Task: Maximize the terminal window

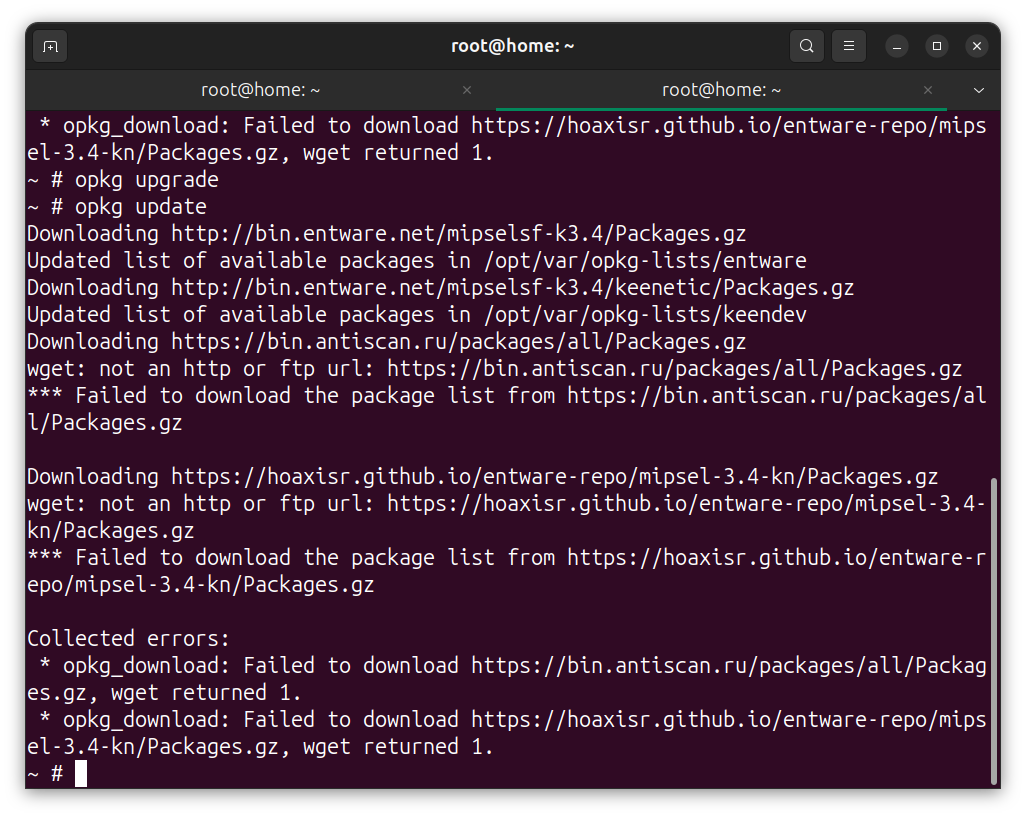Action: (937, 46)
